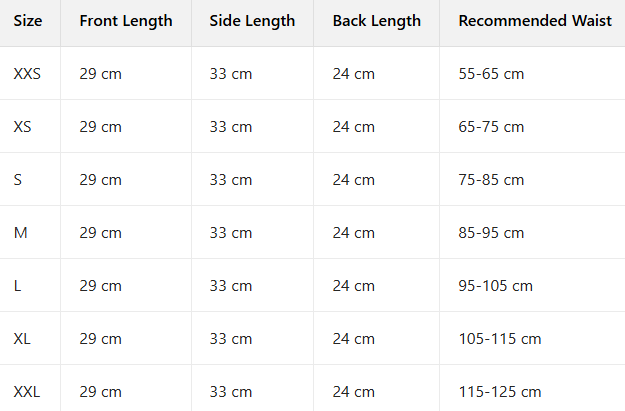Click the Side Length column header
625x411 pixels.
pos(252,21)
